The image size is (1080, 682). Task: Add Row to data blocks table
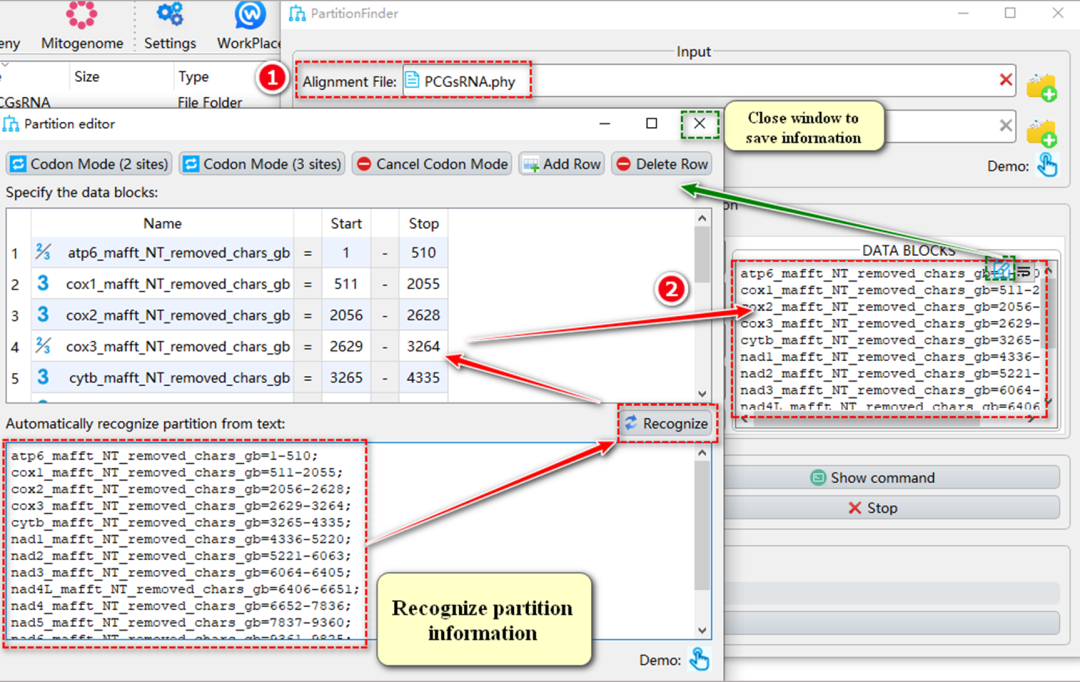point(561,164)
